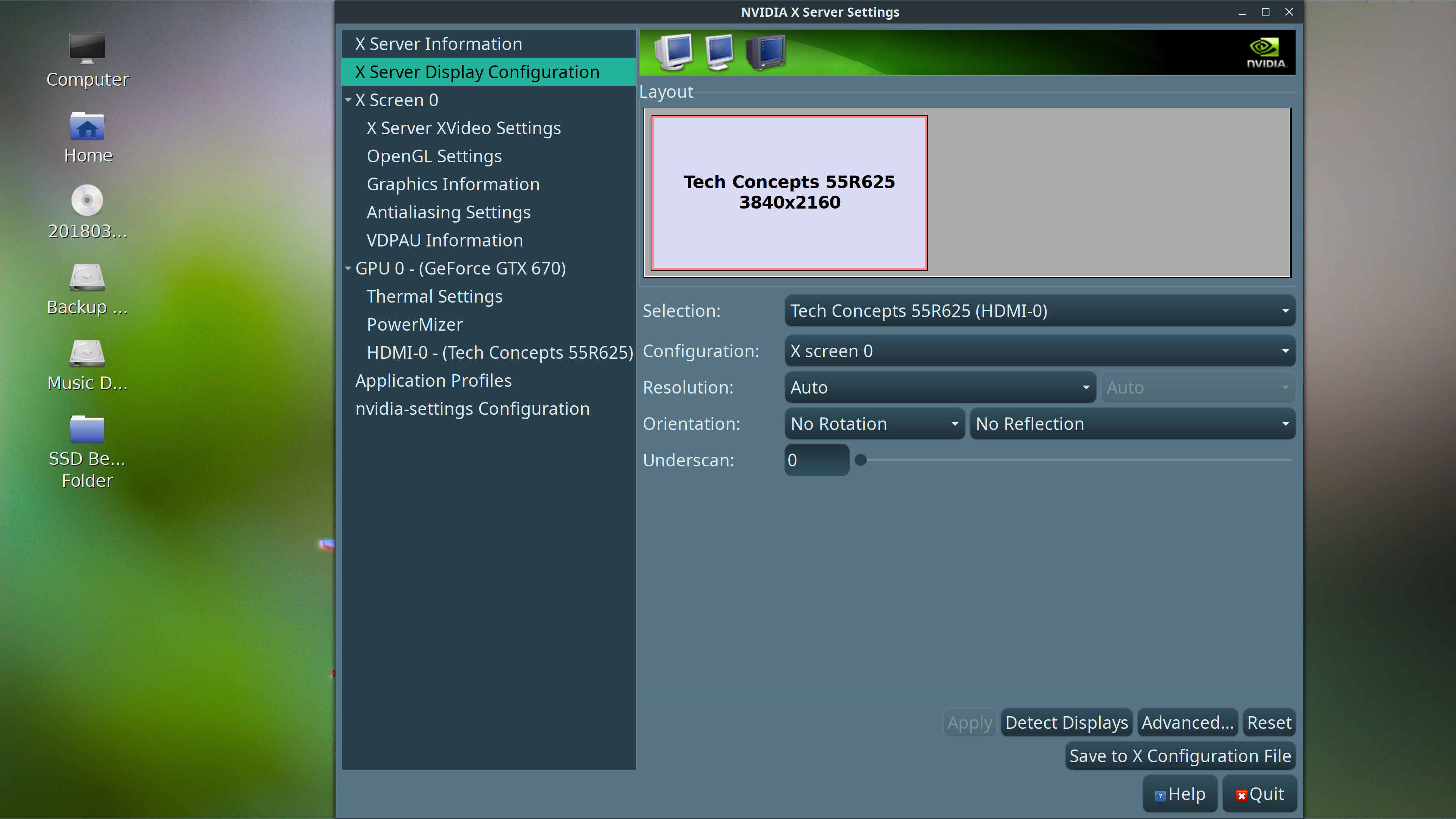The width and height of the screenshot is (1456, 819).
Task: Open the No Reflection dropdown
Action: [1132, 424]
